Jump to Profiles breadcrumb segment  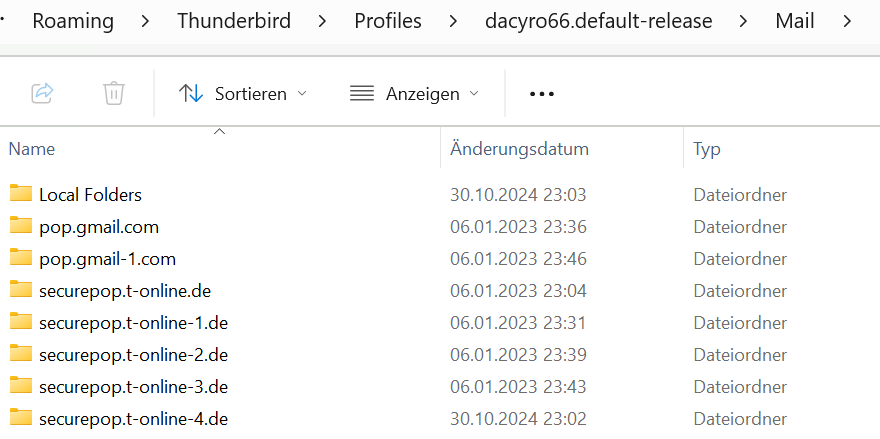coord(388,20)
